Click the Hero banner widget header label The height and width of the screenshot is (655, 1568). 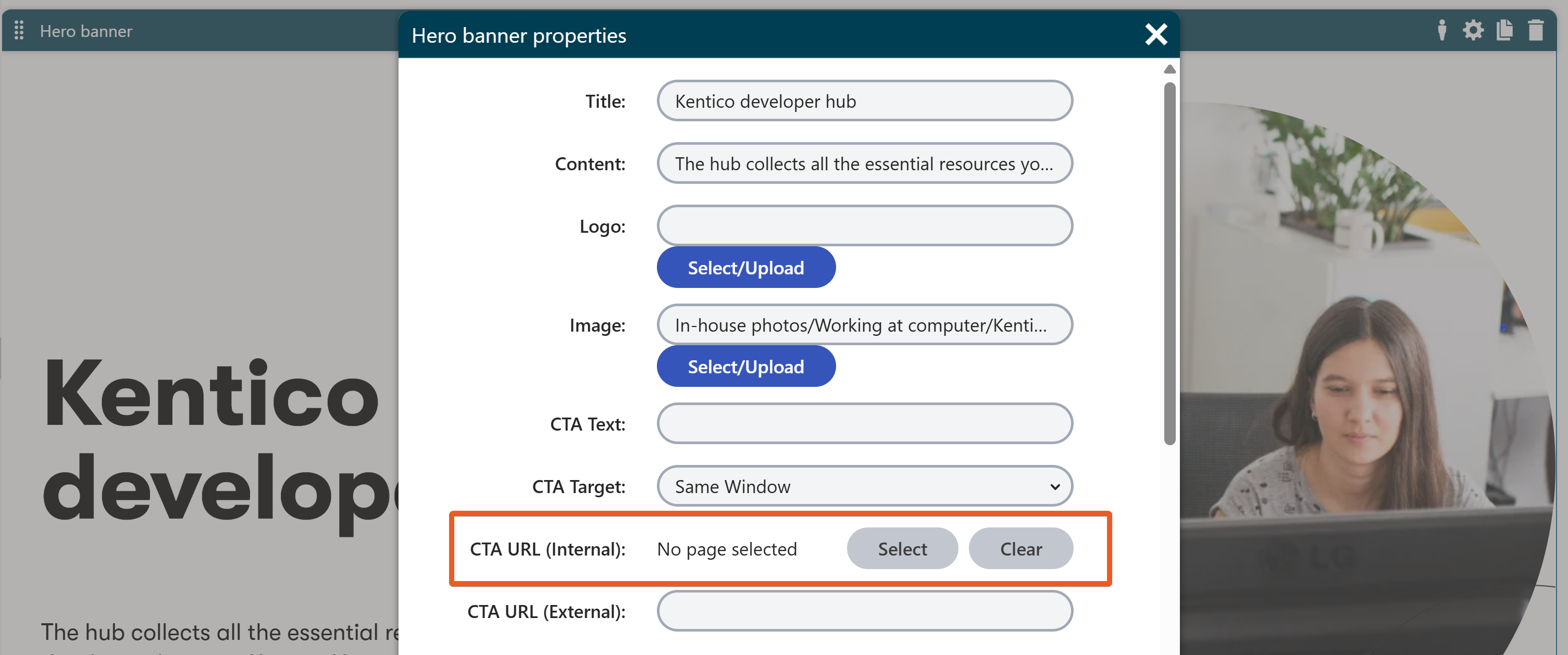[86, 31]
